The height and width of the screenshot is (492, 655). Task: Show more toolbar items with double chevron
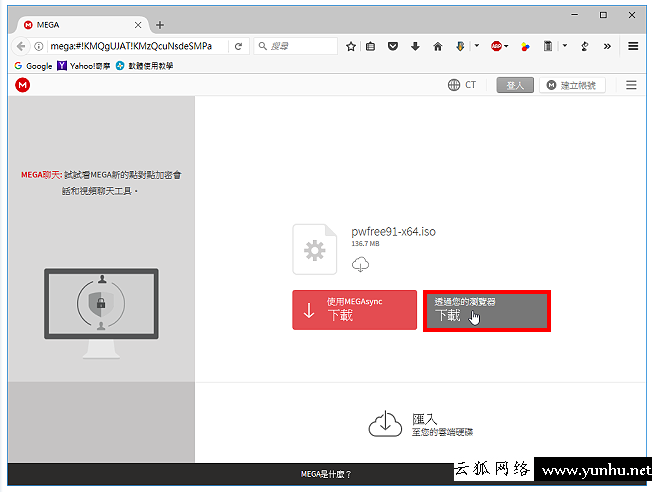607,46
